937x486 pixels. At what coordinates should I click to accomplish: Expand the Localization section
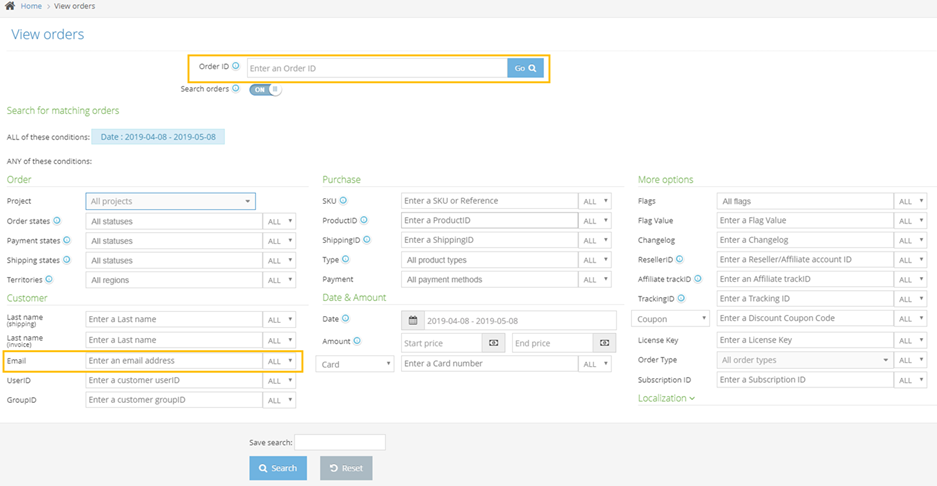pyautogui.click(x=666, y=398)
